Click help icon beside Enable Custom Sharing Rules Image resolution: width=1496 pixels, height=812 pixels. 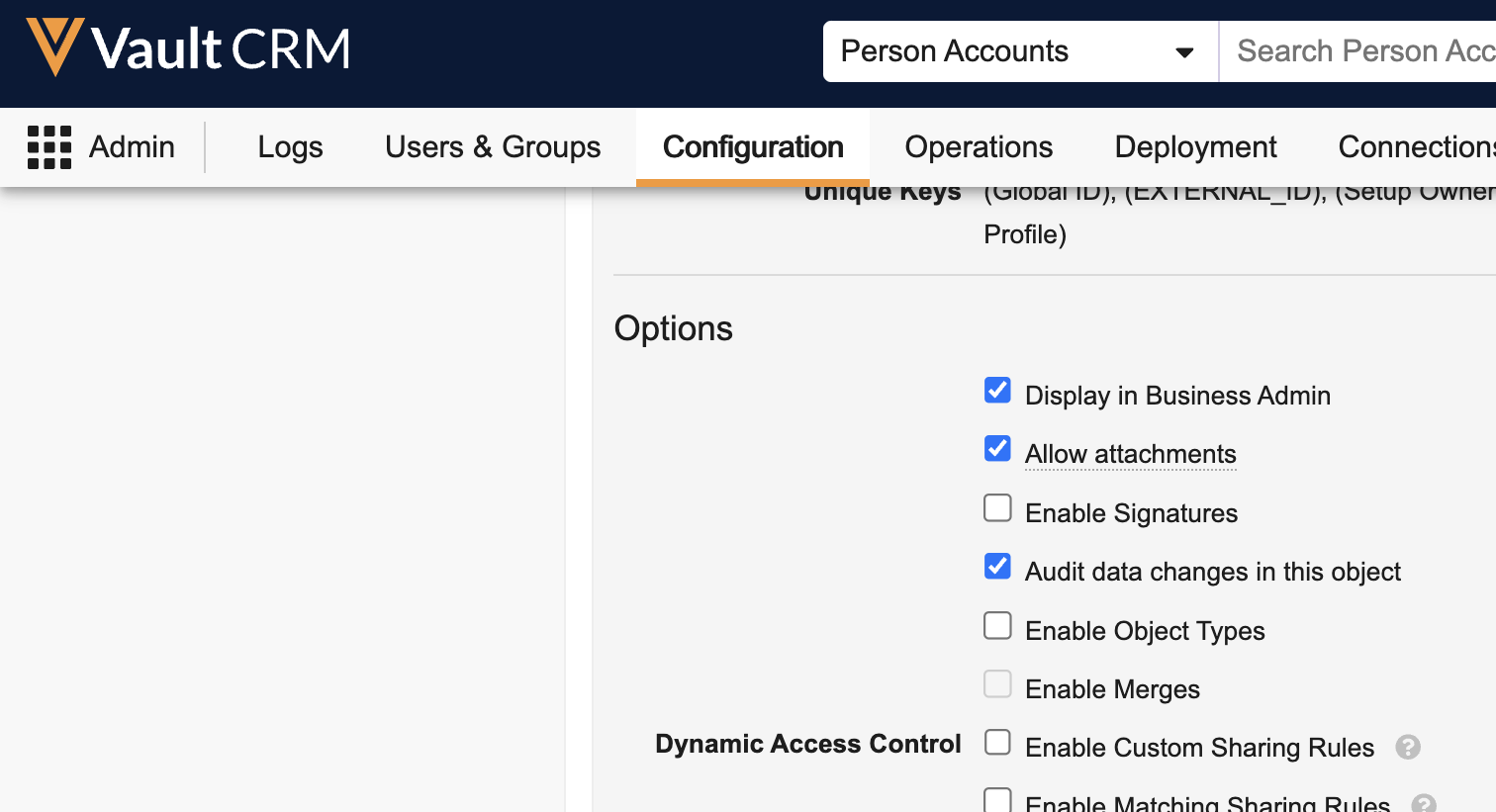tap(1408, 748)
